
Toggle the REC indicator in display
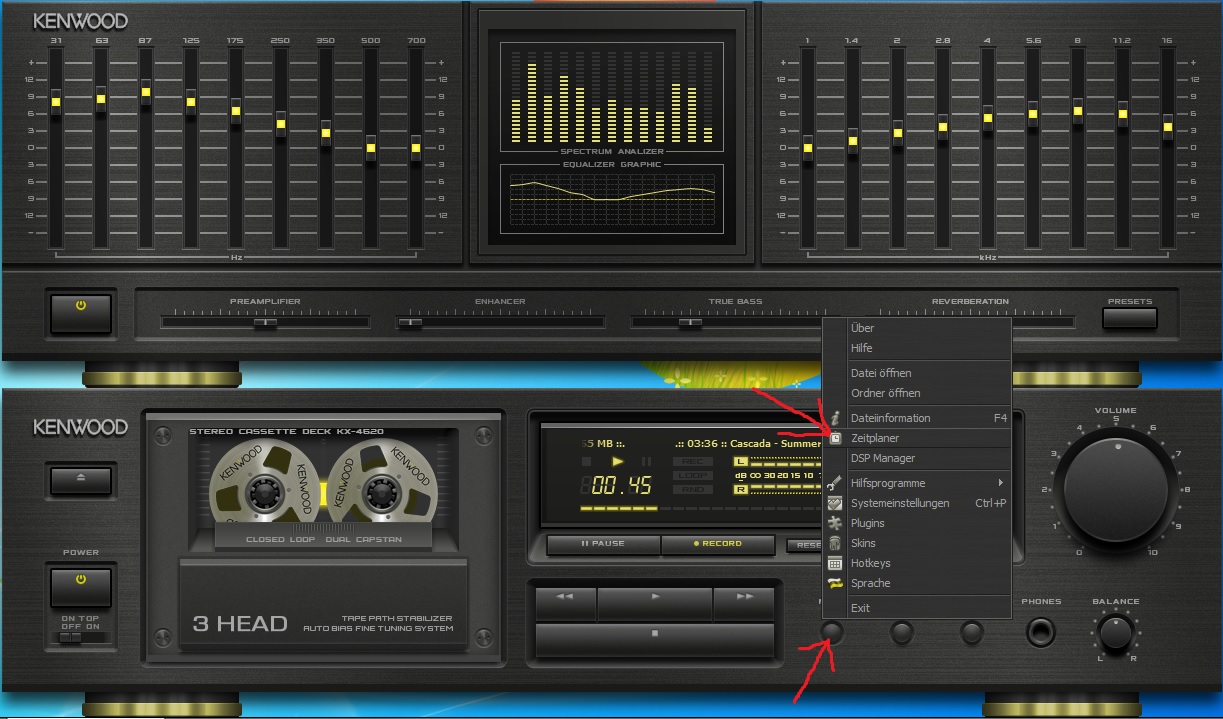pos(691,461)
